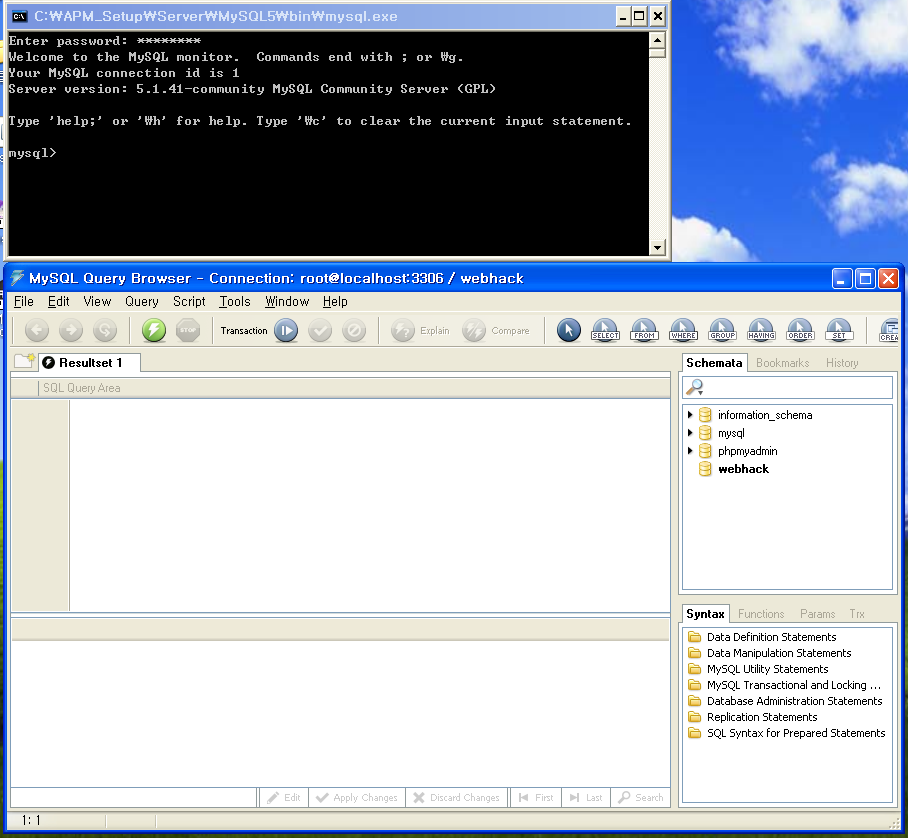Click the mysql.exe console scrollbar up arrow
This screenshot has height=838, width=908.
[x=657, y=40]
